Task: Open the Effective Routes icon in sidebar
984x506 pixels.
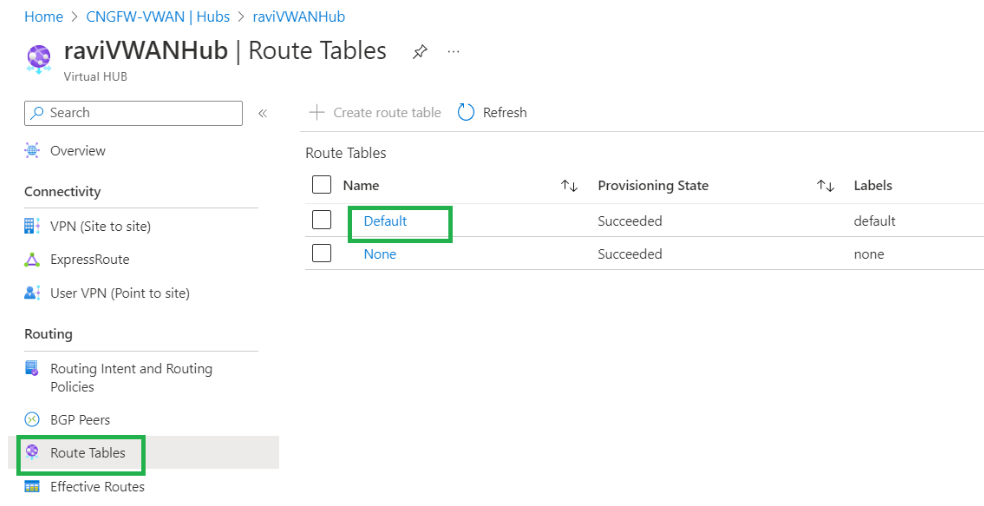Action: (32, 487)
